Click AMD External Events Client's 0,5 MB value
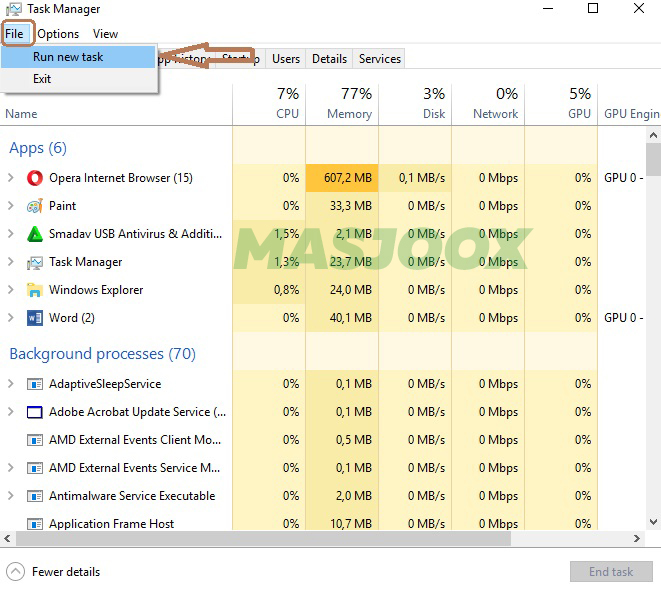 354,440
